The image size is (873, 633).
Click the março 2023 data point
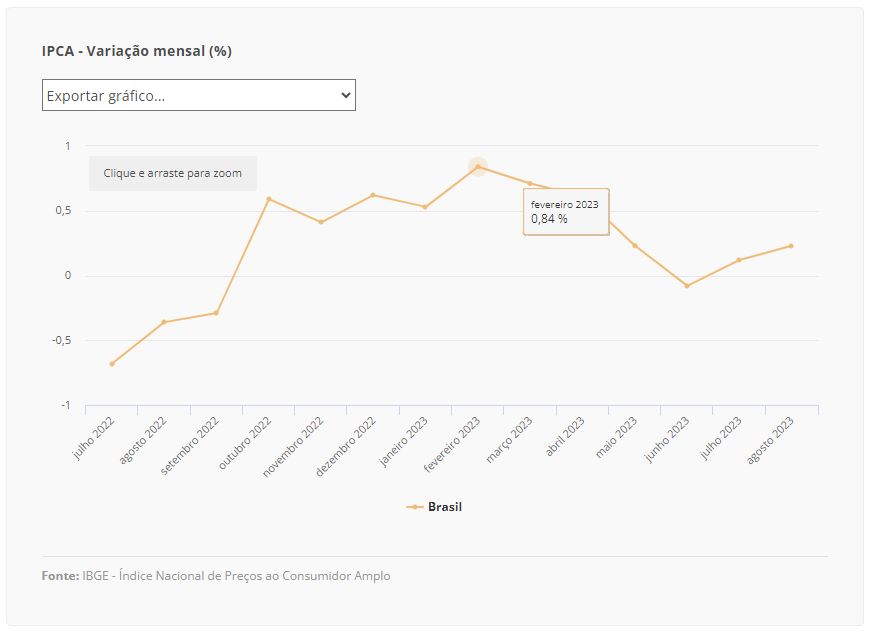pyautogui.click(x=530, y=183)
